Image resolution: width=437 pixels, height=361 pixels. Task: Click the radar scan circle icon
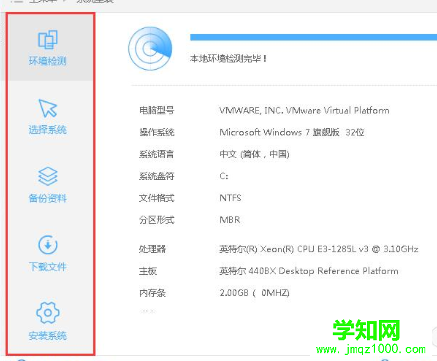click(150, 49)
